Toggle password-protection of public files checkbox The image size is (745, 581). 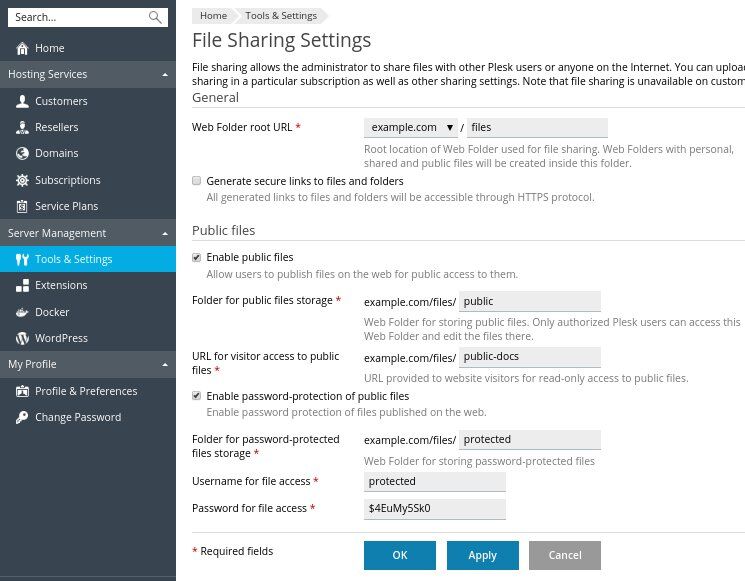pos(196,395)
